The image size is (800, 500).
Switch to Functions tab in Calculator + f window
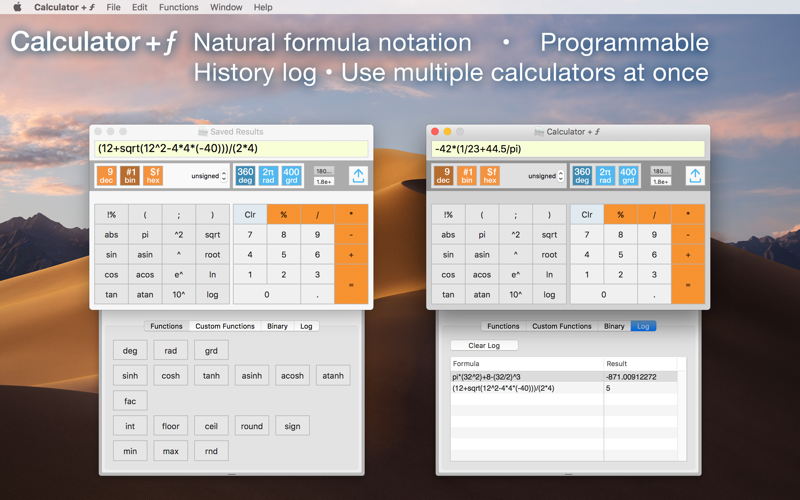pyautogui.click(x=503, y=326)
